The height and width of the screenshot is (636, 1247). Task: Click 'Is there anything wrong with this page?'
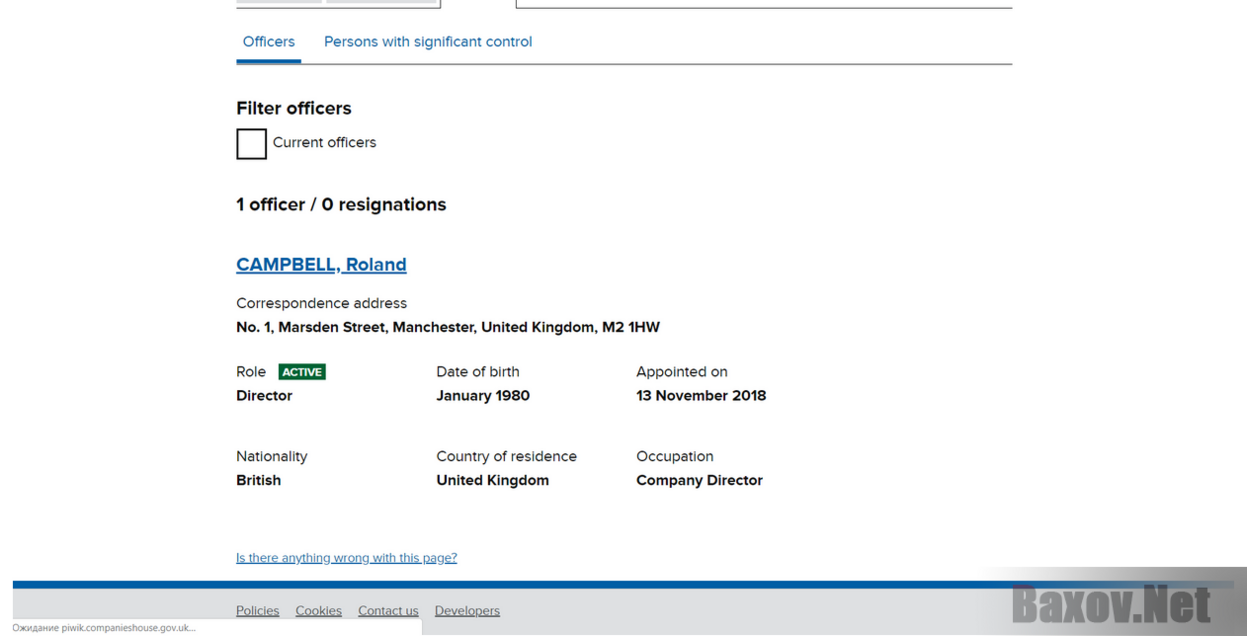pyautogui.click(x=346, y=558)
